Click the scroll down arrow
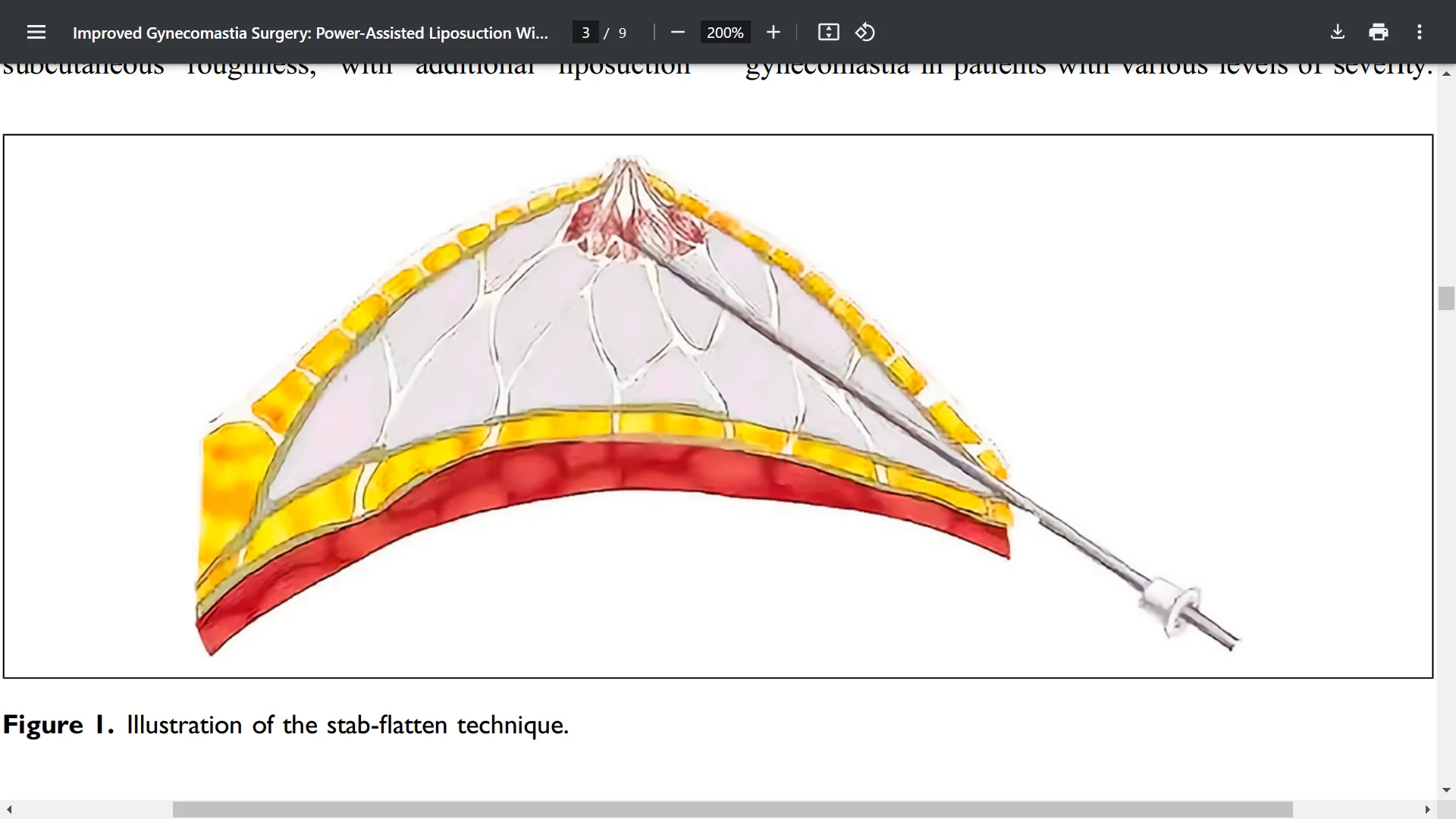Screen dimensions: 1456x819 pos(1446,790)
